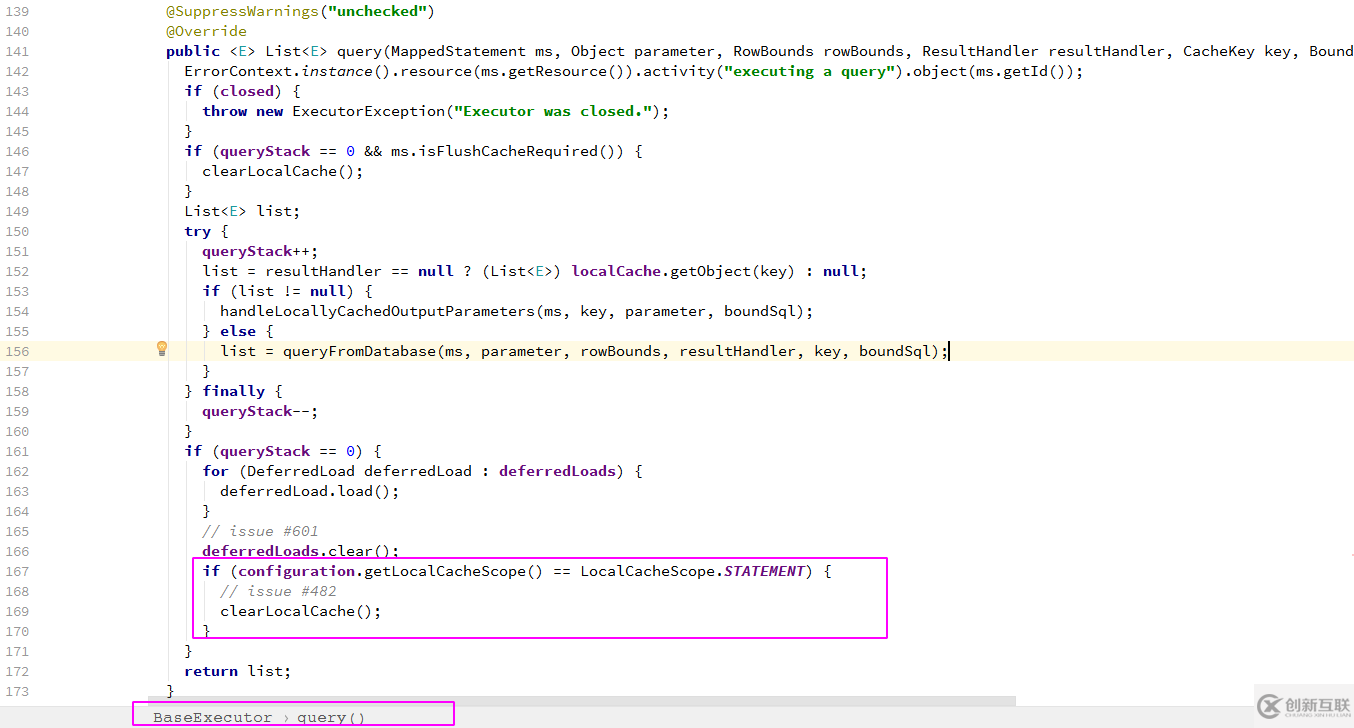The width and height of the screenshot is (1354, 728).
Task: Click ResultHandler type in method signature
Action: pos(980,51)
